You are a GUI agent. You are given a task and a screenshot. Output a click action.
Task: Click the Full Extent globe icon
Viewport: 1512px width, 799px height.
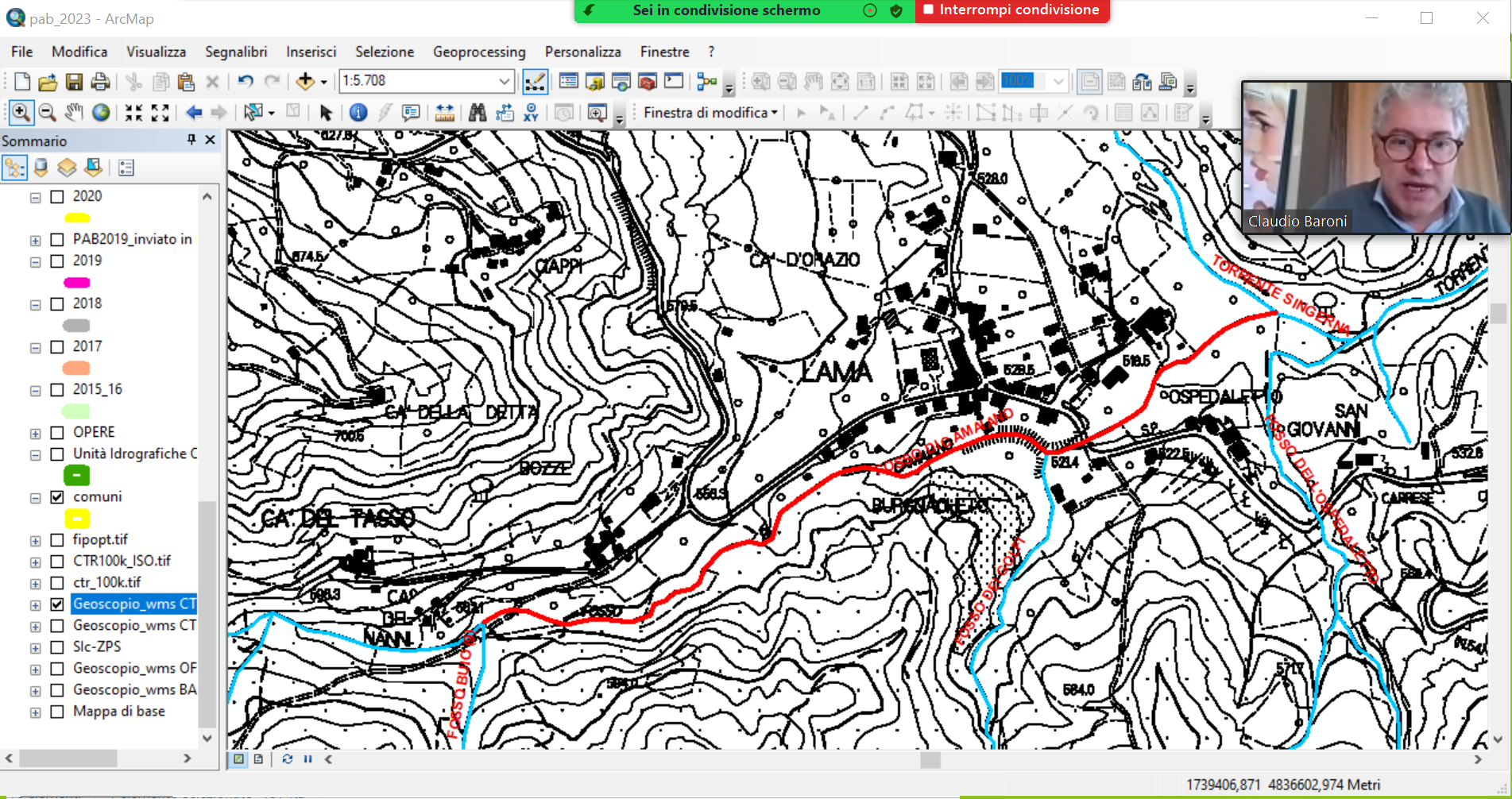click(x=101, y=113)
